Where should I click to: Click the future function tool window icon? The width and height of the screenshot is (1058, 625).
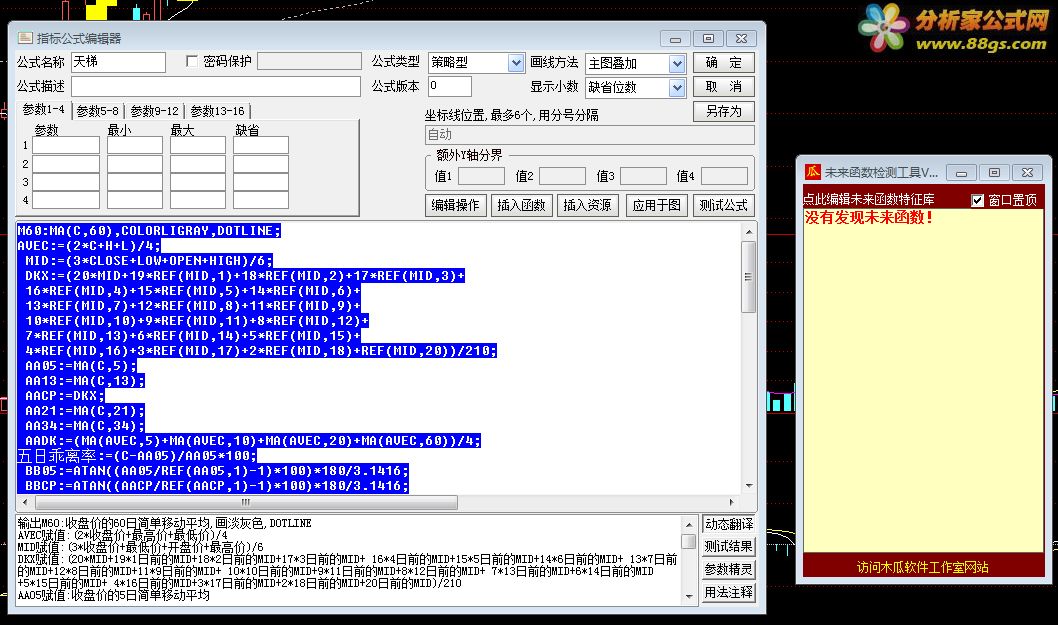[x=812, y=172]
